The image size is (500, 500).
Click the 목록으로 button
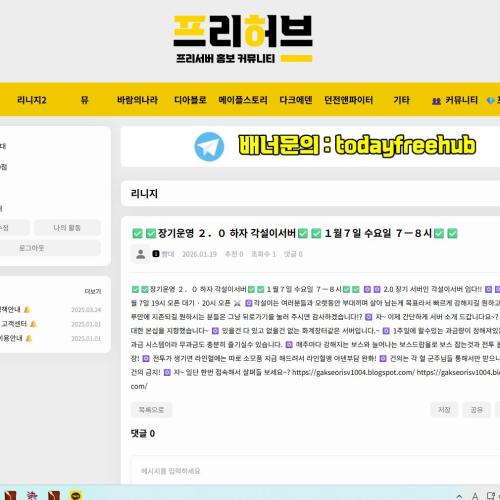tap(151, 410)
